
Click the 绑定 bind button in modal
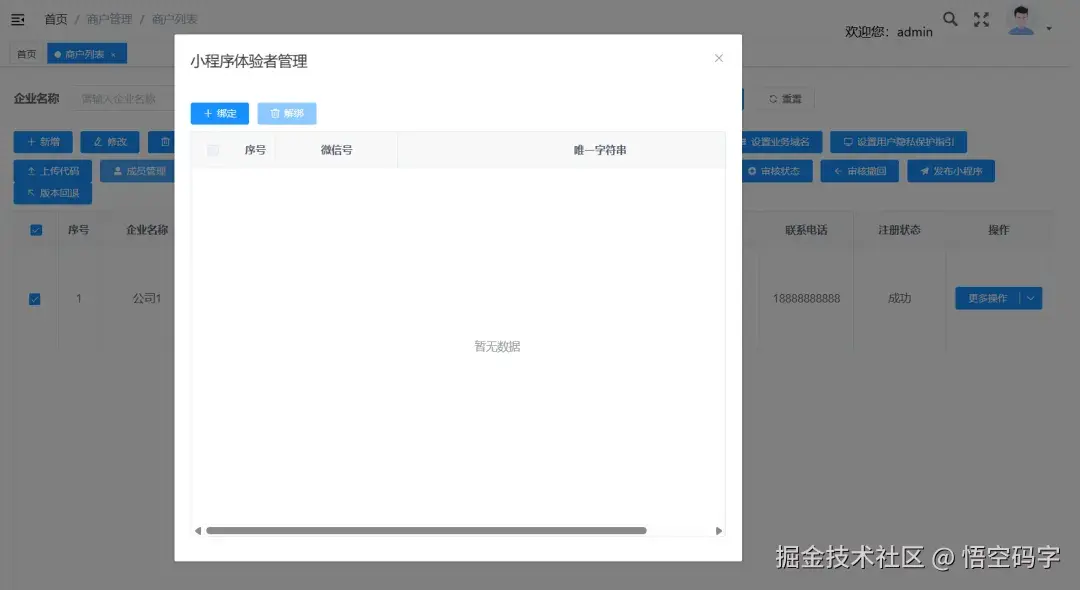pos(219,113)
